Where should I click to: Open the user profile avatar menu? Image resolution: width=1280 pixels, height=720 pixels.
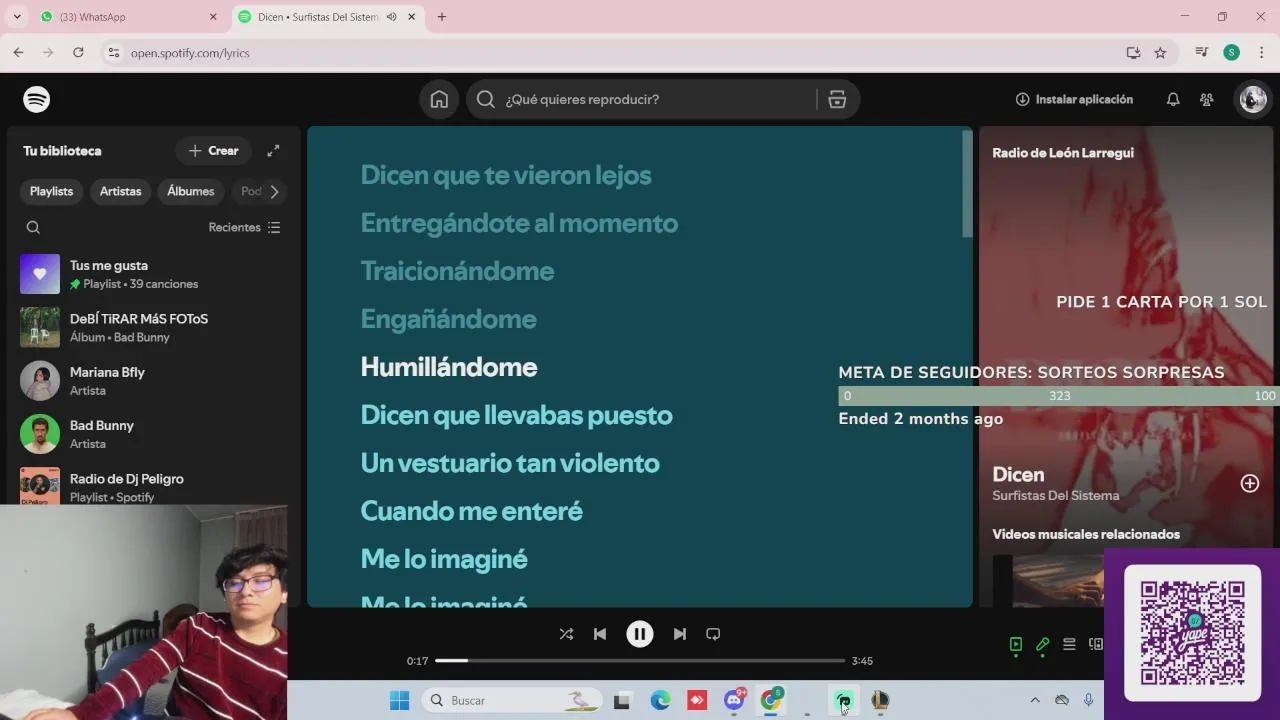pyautogui.click(x=1253, y=99)
